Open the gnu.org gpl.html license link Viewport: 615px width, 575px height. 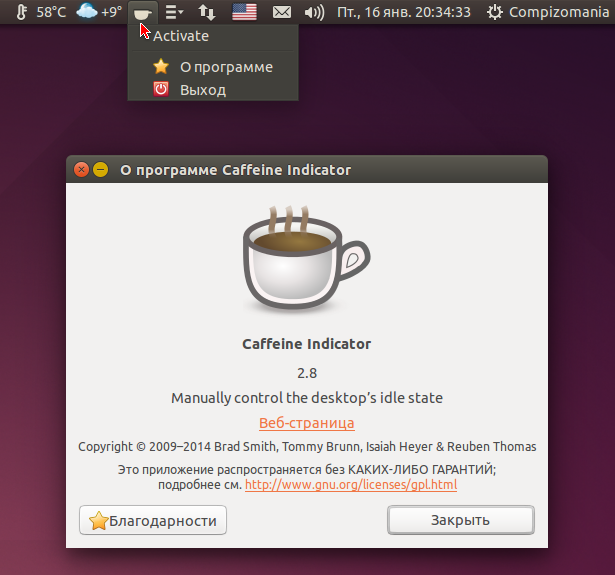(x=351, y=485)
